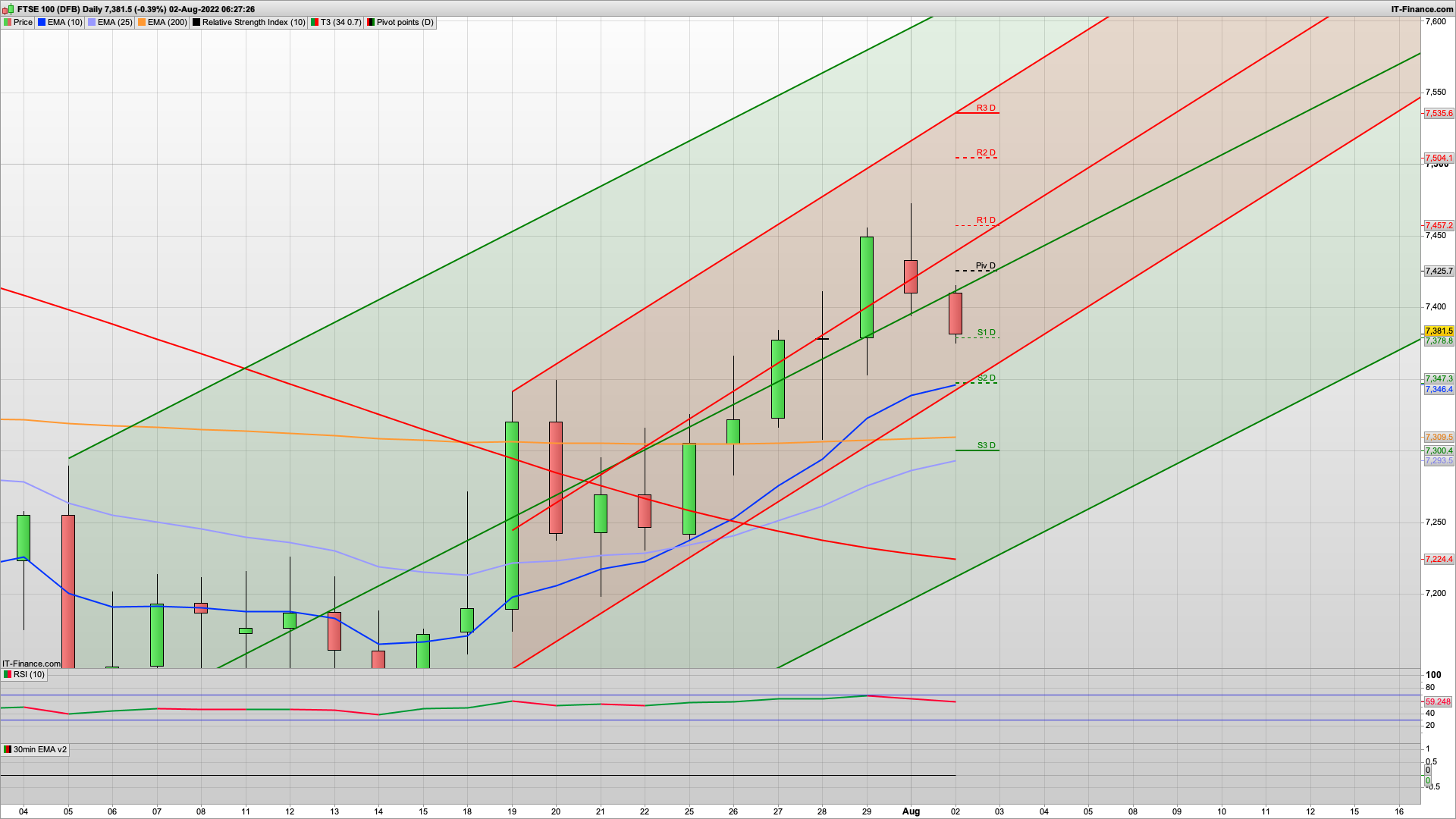The width and height of the screenshot is (1456, 819).
Task: Click the 7,550 axis price label
Action: pos(1436,92)
